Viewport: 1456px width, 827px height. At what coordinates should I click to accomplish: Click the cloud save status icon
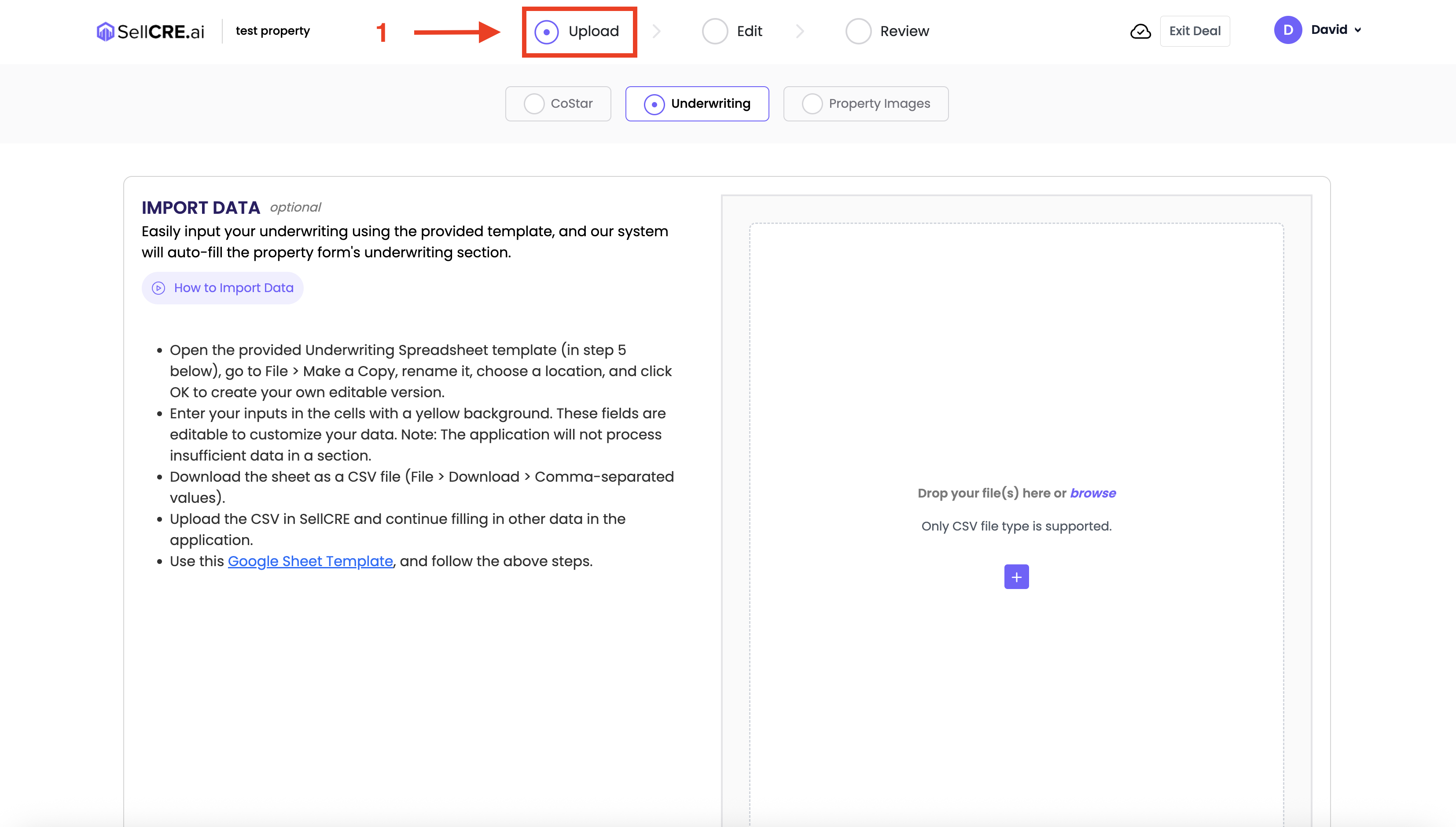(x=1140, y=31)
